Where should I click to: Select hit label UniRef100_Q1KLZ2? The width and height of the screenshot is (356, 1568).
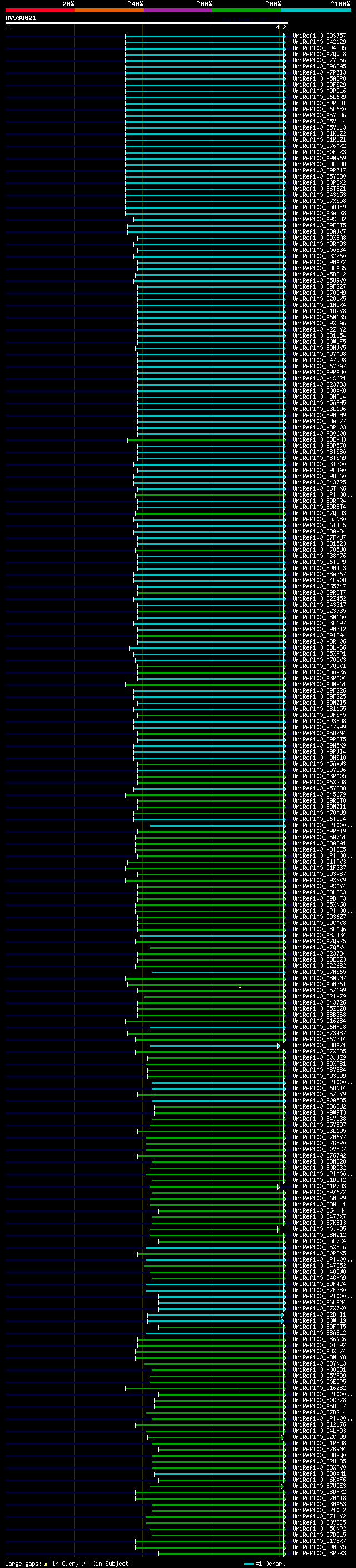click(319, 134)
